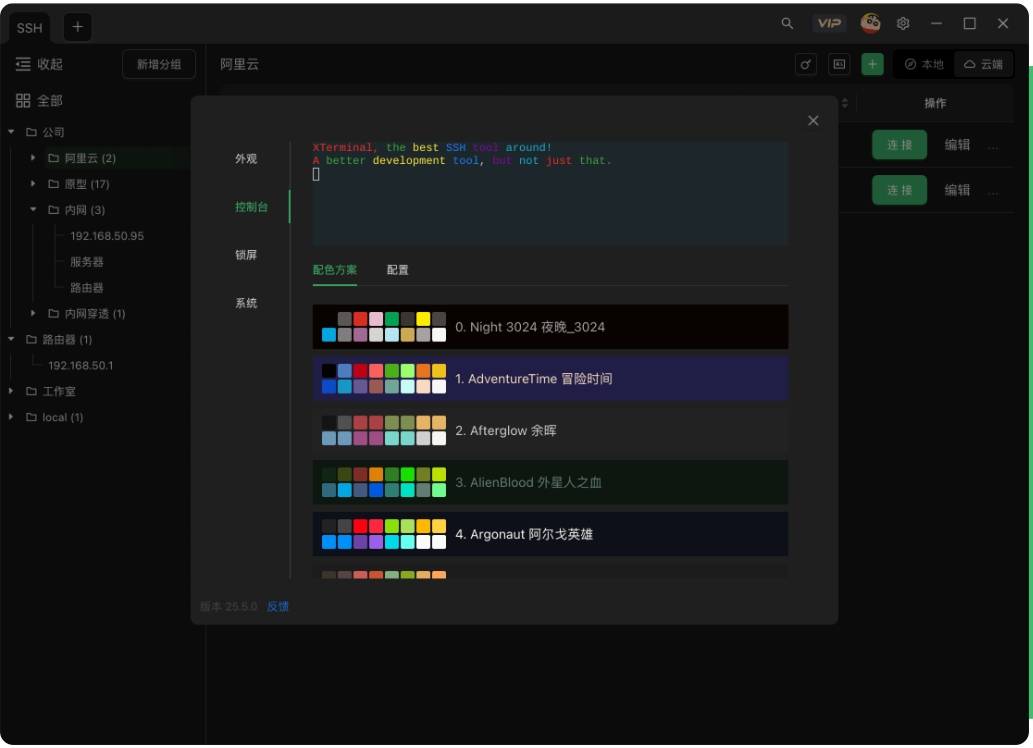The image size is (1033, 748).
Task: Open the user avatar profile
Action: [x=870, y=23]
